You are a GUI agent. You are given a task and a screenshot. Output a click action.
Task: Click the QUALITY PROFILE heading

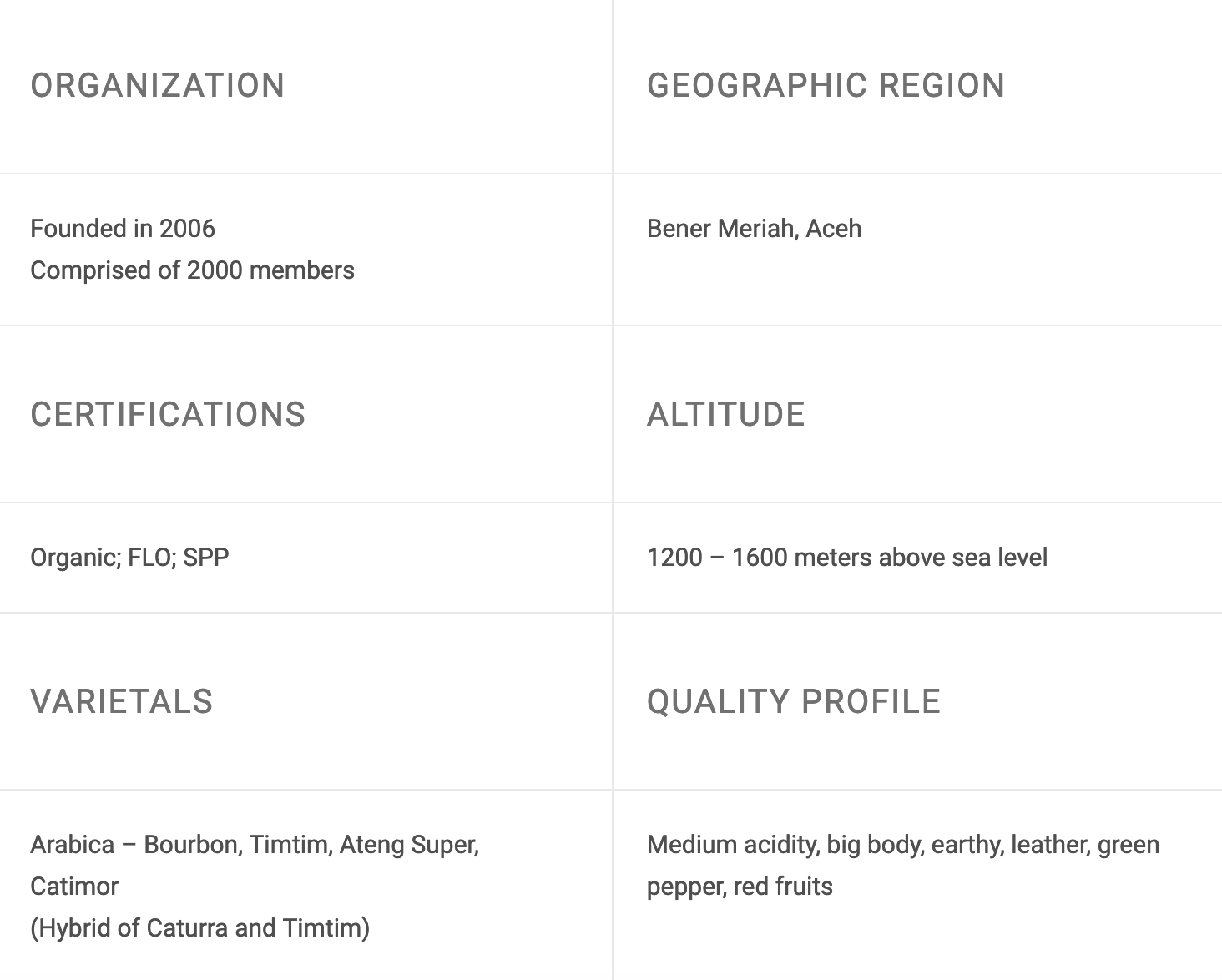click(x=794, y=702)
